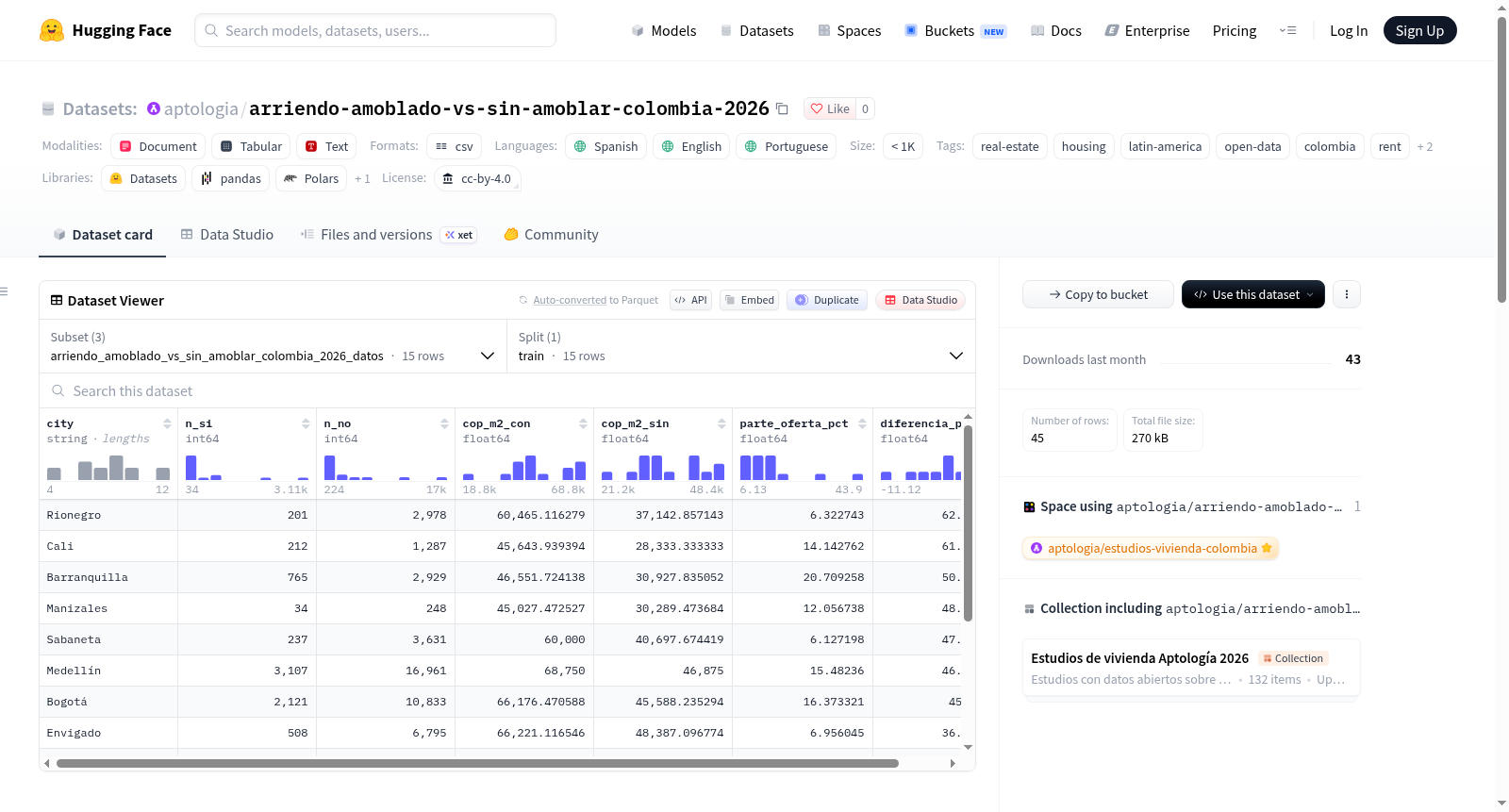This screenshot has width=1509, height=812.
Task: Click the sort icon on the city column
Action: click(x=167, y=423)
